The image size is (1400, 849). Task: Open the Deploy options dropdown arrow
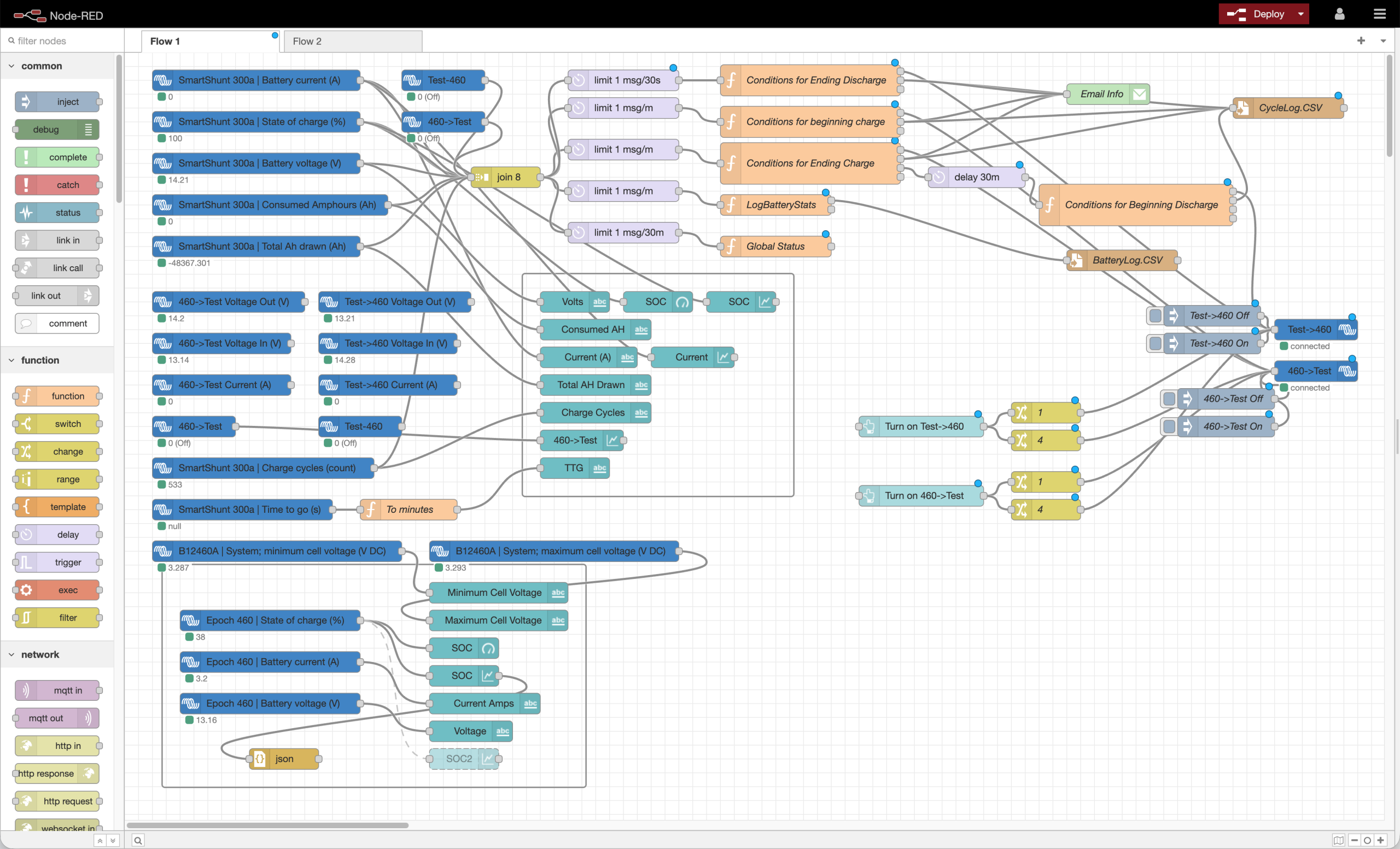coord(1300,14)
